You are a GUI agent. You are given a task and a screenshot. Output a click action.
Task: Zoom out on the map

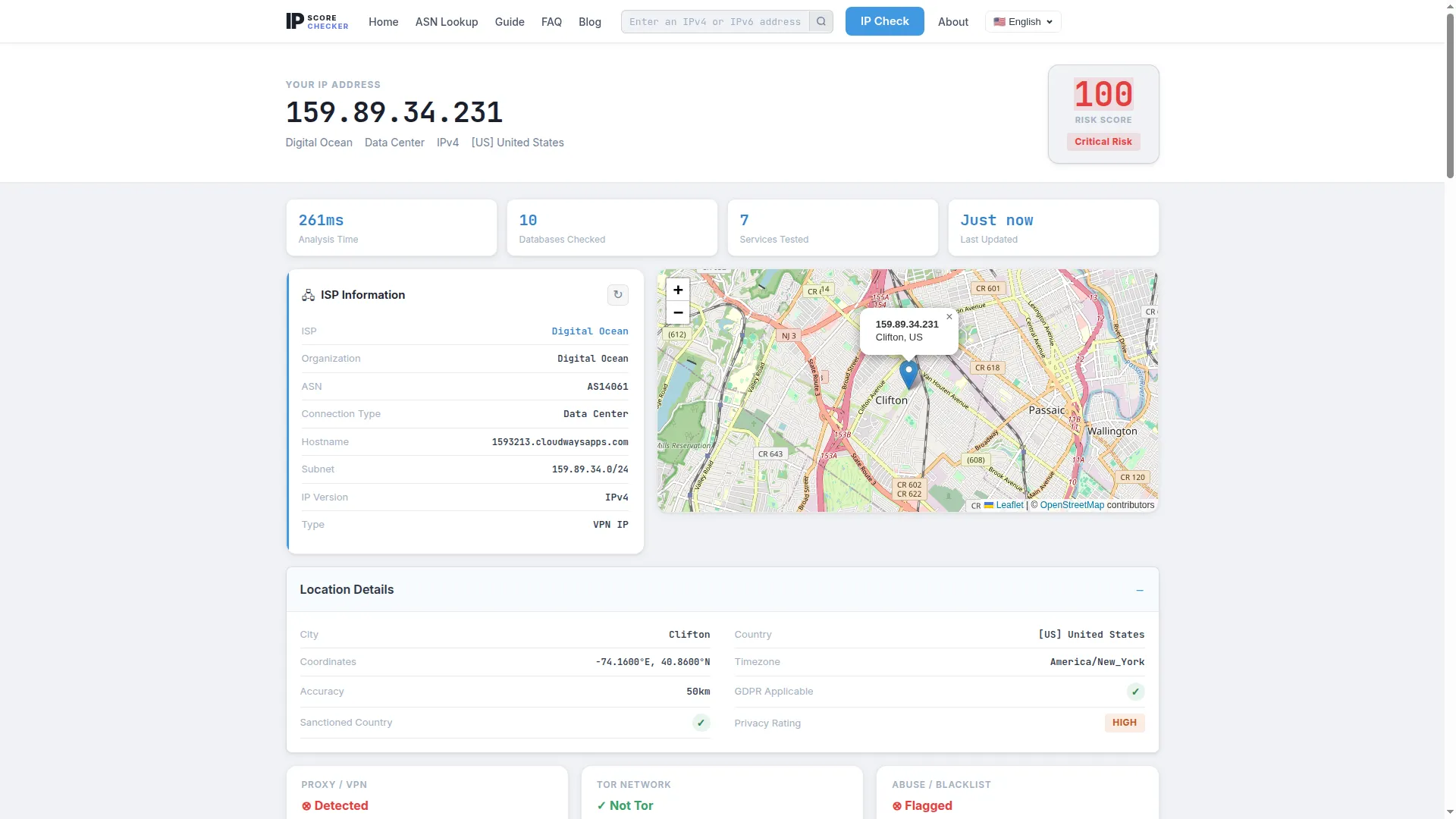pyautogui.click(x=678, y=312)
